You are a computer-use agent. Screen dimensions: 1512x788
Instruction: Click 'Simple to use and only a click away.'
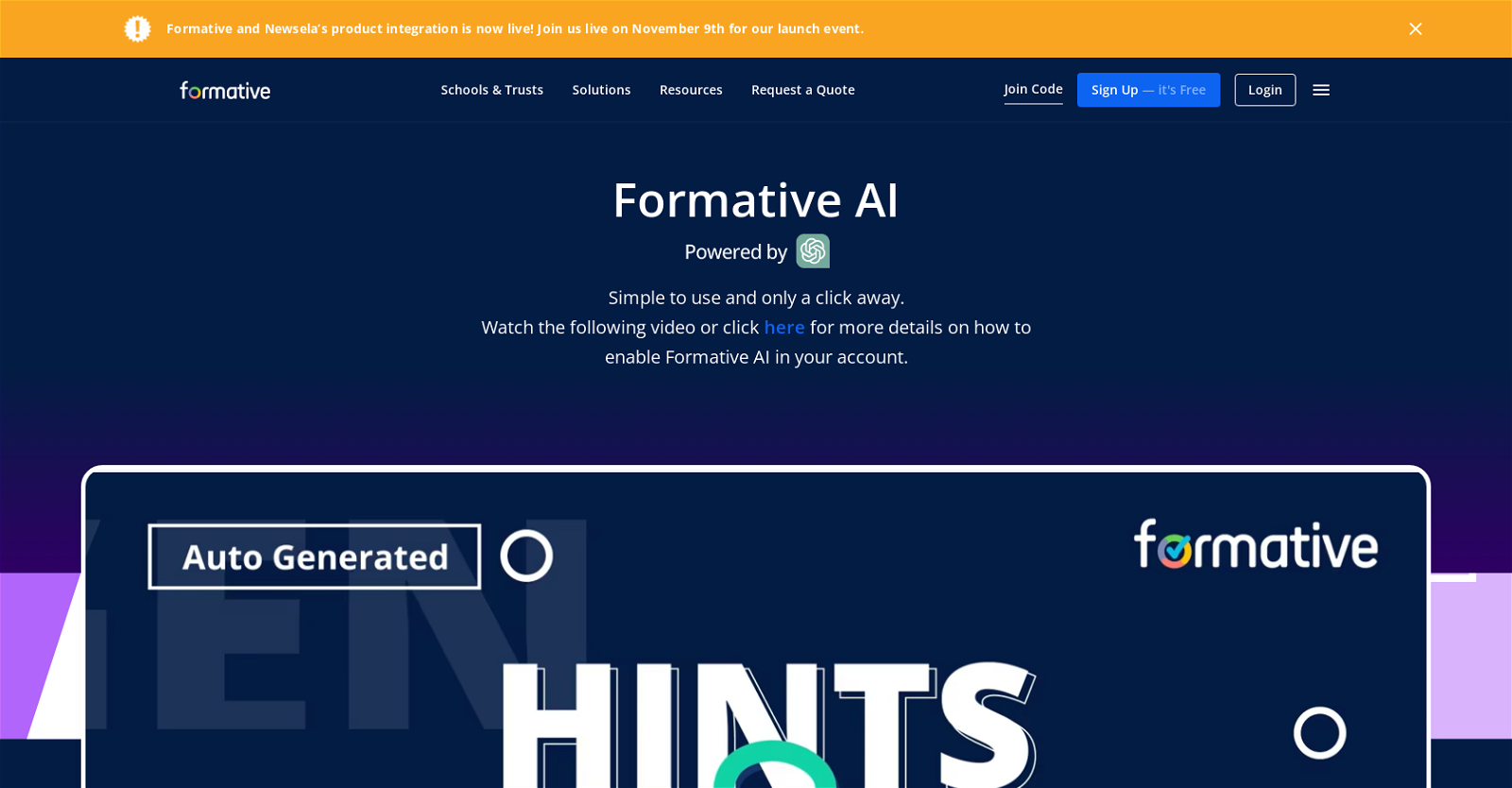[x=756, y=298]
